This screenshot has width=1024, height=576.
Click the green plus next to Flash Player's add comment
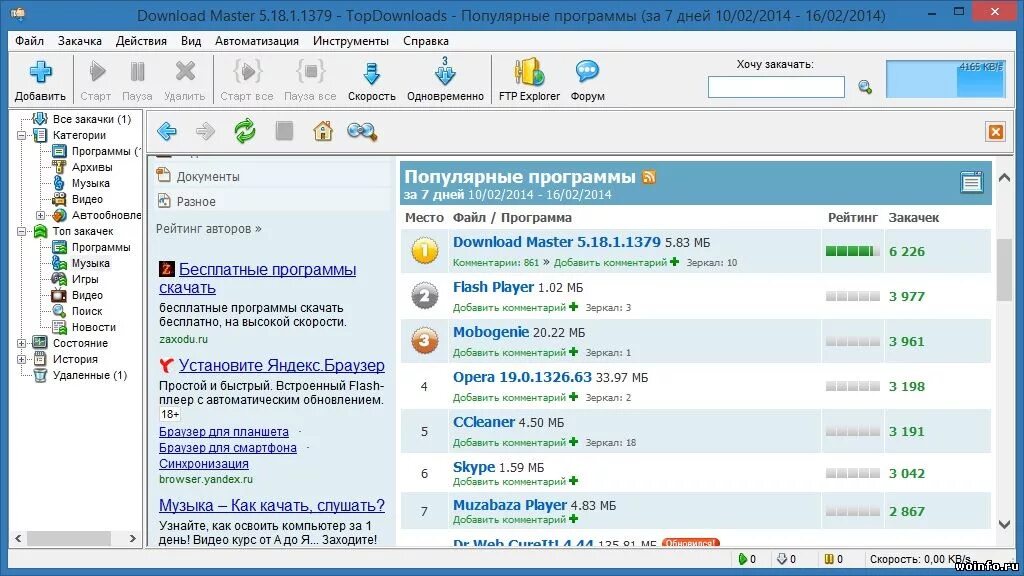[573, 307]
